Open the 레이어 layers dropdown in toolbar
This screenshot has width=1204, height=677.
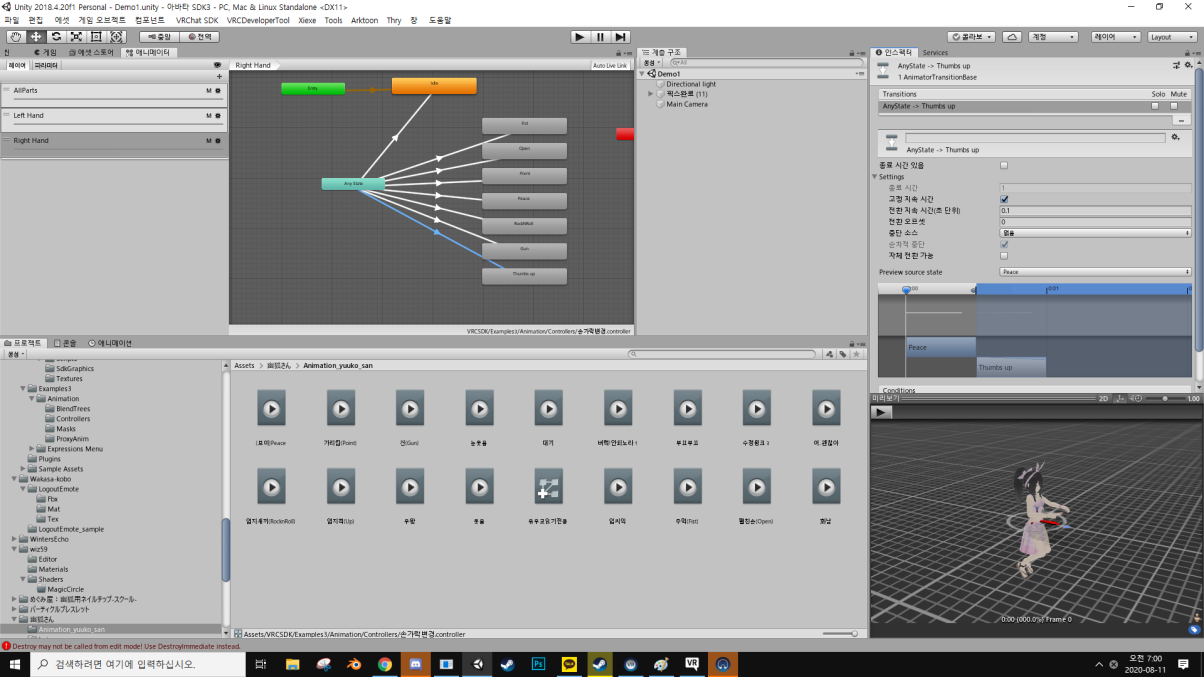tap(1115, 37)
